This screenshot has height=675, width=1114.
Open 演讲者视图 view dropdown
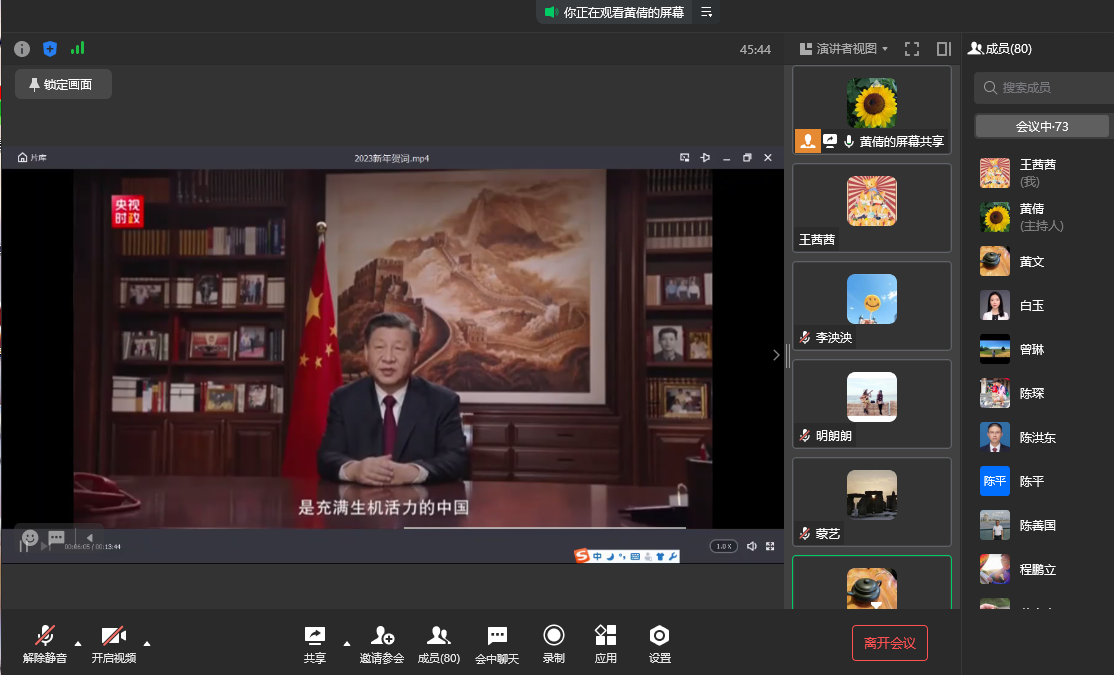point(844,49)
